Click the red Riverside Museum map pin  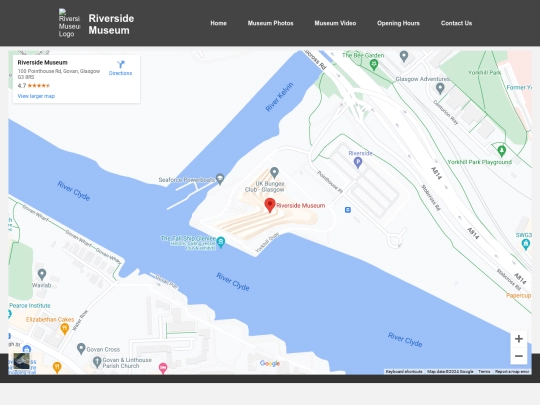270,206
